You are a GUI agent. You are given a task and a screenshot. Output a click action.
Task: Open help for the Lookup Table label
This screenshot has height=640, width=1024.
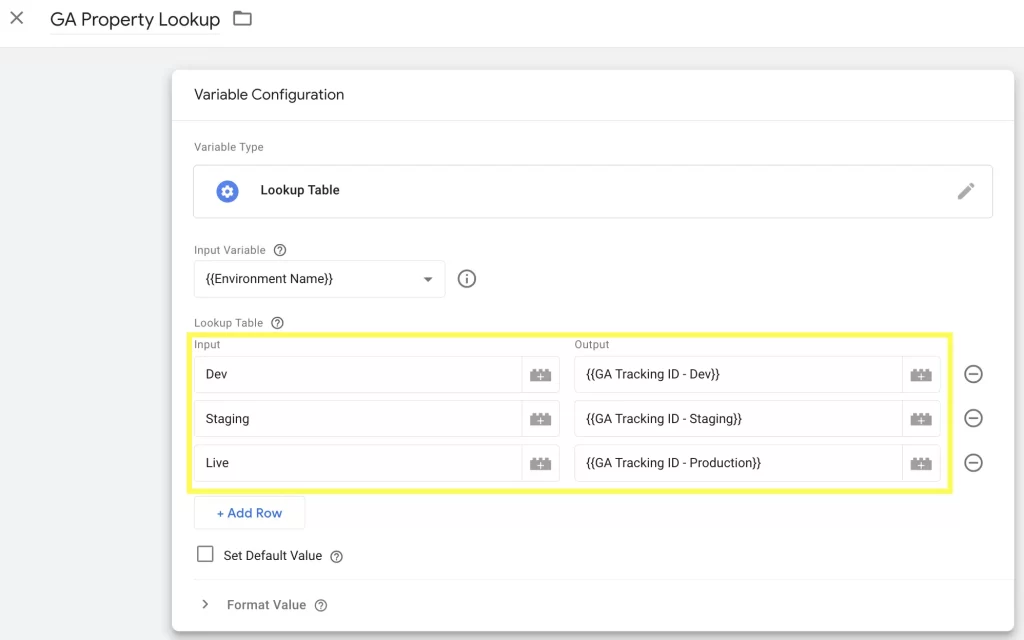coord(278,323)
